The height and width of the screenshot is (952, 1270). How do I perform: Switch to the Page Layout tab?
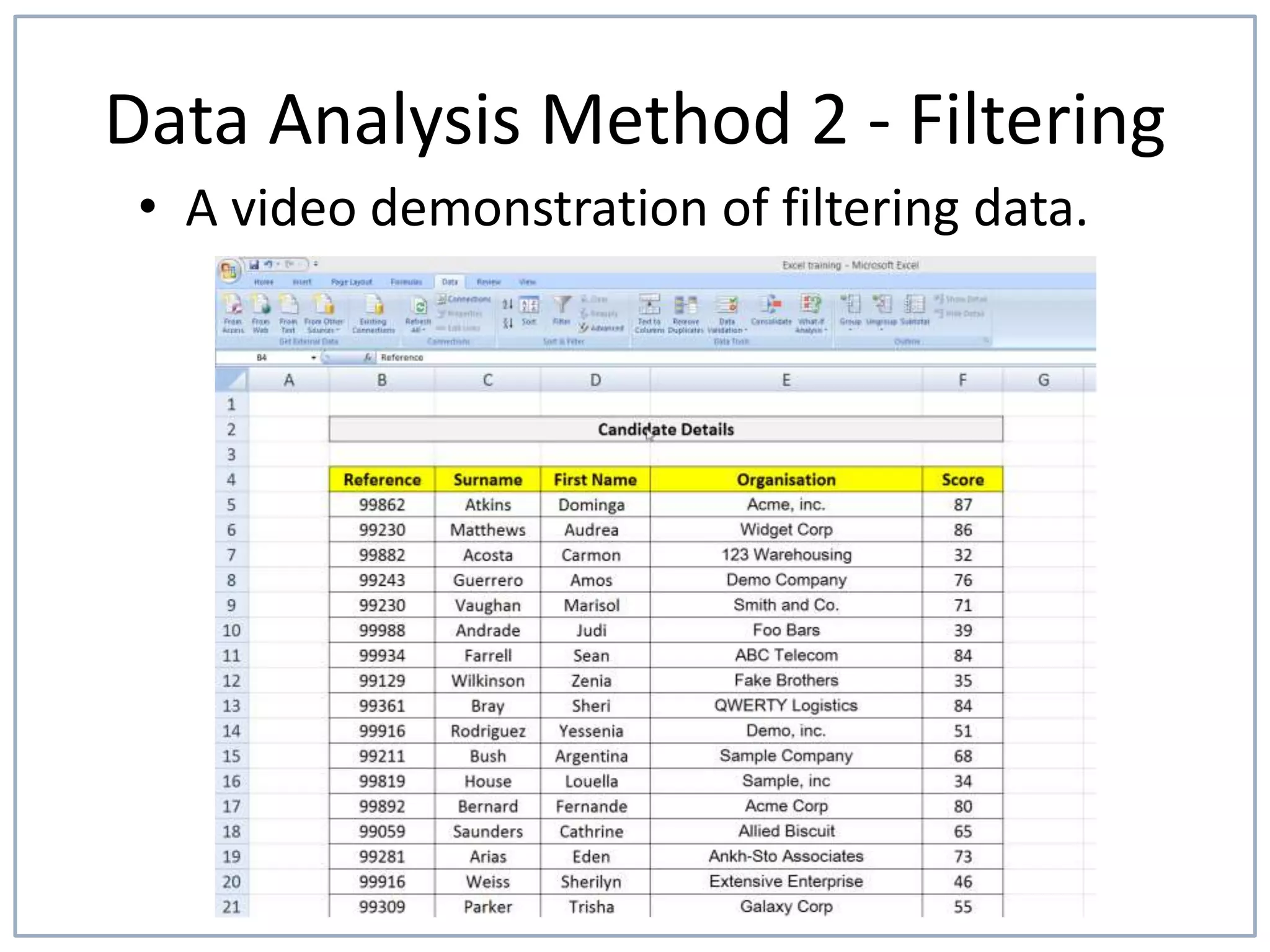pyautogui.click(x=352, y=282)
